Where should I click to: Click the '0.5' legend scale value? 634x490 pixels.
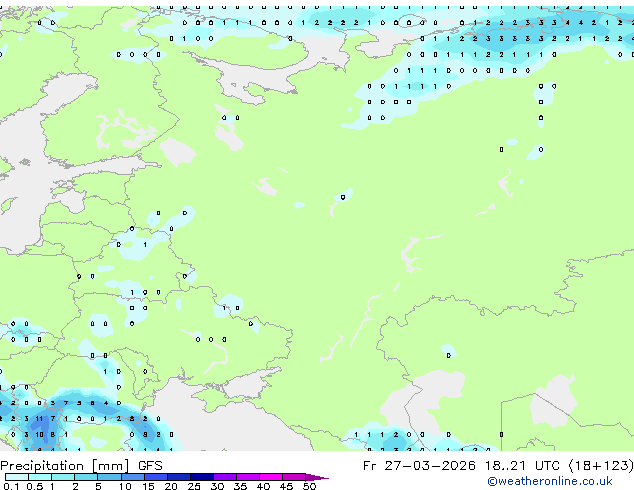point(35,486)
